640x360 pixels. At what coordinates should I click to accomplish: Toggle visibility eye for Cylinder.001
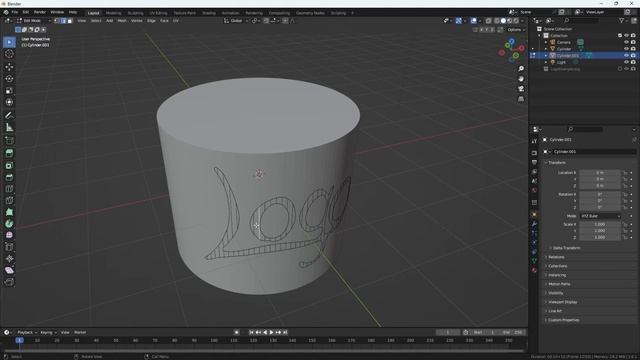pos(626,56)
